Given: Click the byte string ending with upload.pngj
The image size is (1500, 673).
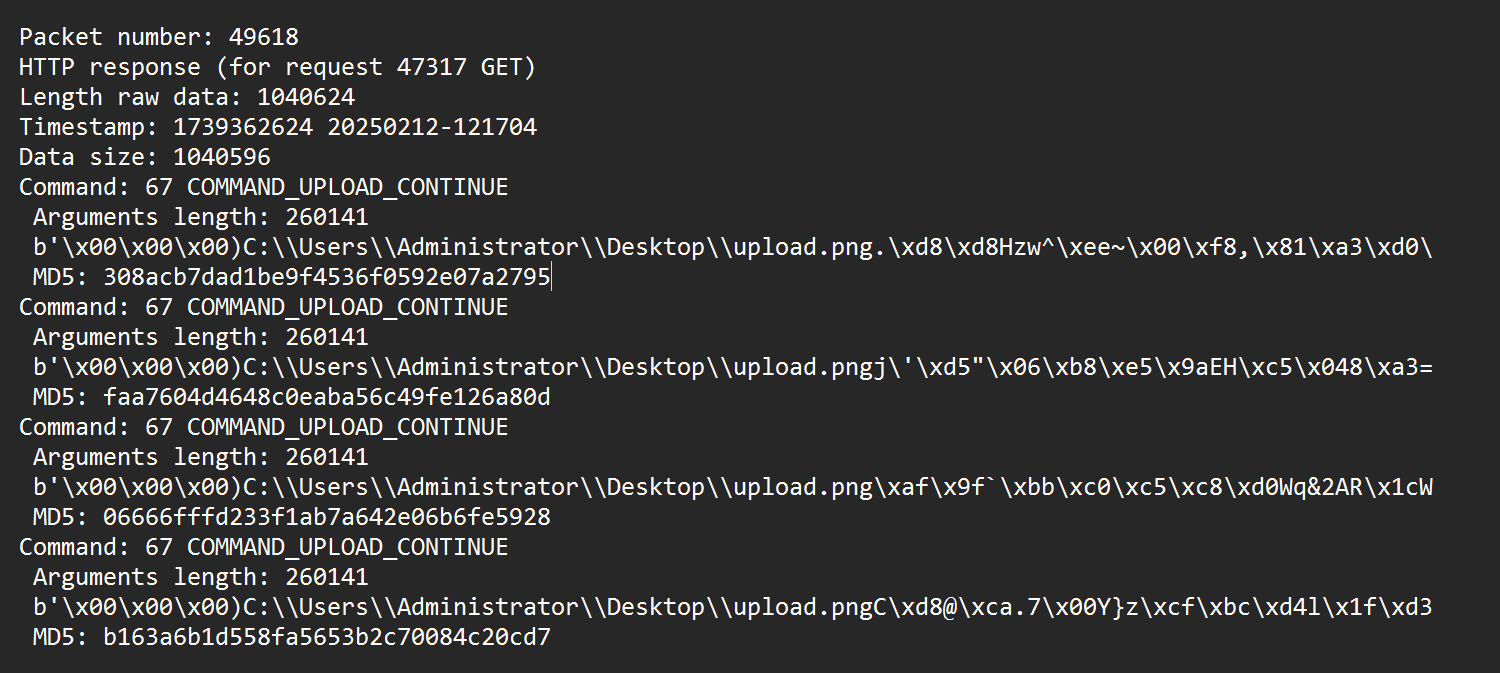Looking at the screenshot, I should [733, 367].
